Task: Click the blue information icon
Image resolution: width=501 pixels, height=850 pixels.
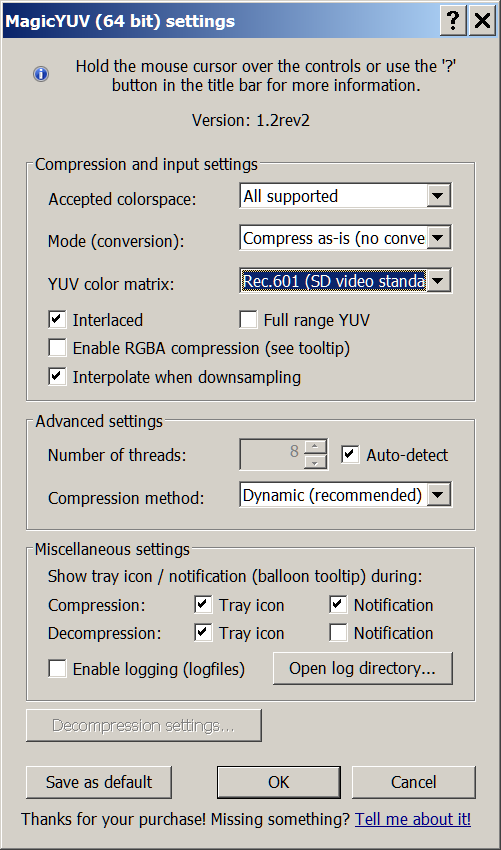Action: point(41,74)
